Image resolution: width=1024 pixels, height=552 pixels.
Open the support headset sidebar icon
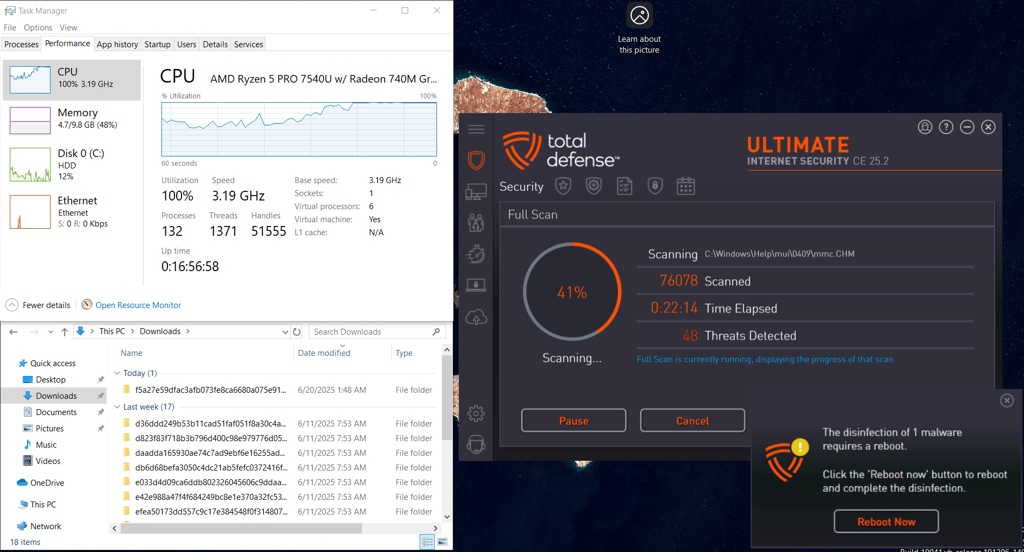pos(476,445)
